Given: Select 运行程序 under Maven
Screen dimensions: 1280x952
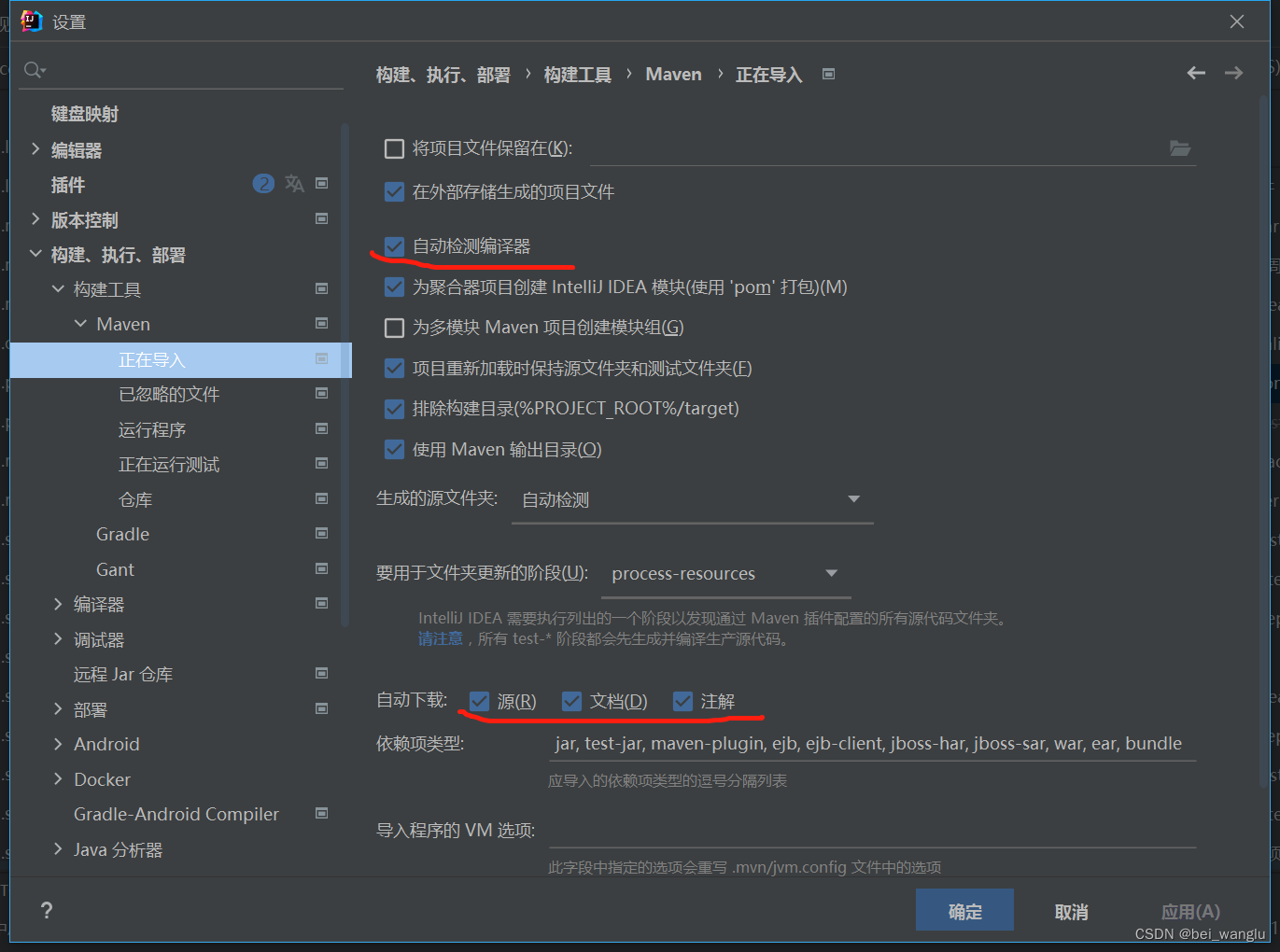Looking at the screenshot, I should 152,429.
